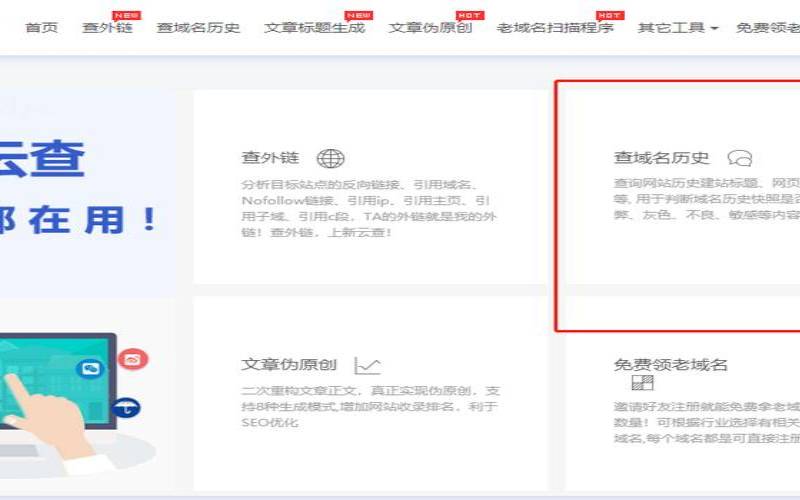Screen dimensions: 800x500
Task: Click the HOT badge above 老域名扫描程序
Action: click(610, 15)
